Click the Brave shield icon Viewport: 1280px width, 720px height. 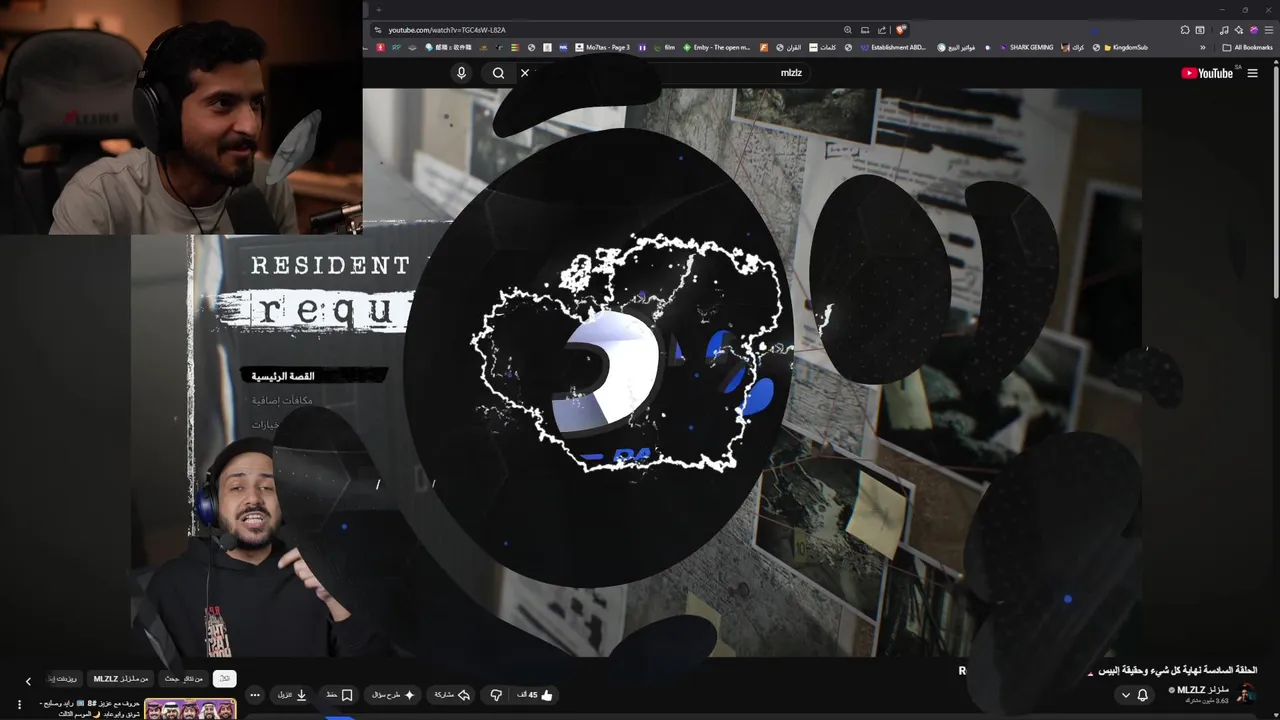(x=900, y=30)
